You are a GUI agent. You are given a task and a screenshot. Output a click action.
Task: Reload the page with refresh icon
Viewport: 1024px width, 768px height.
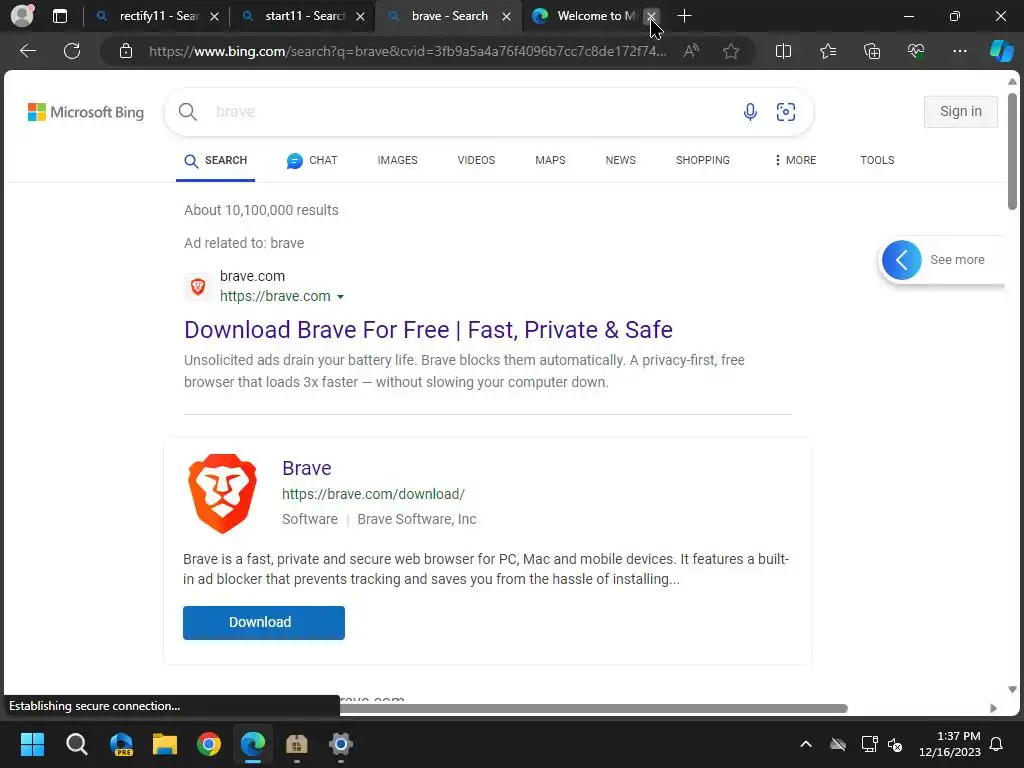click(x=72, y=51)
